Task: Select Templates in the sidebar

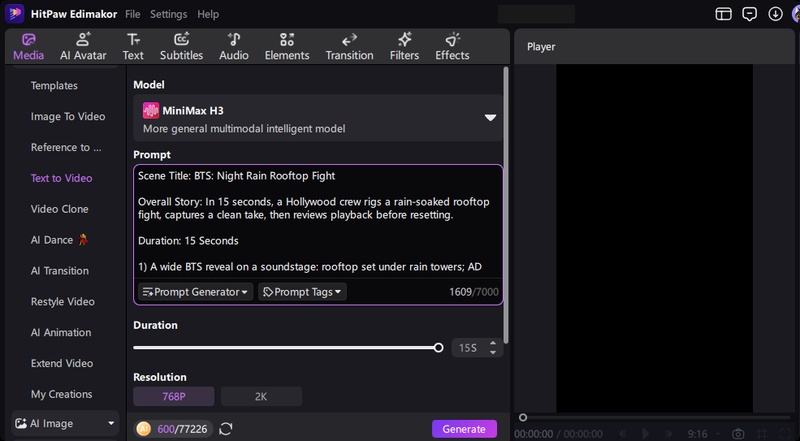Action: [54, 86]
